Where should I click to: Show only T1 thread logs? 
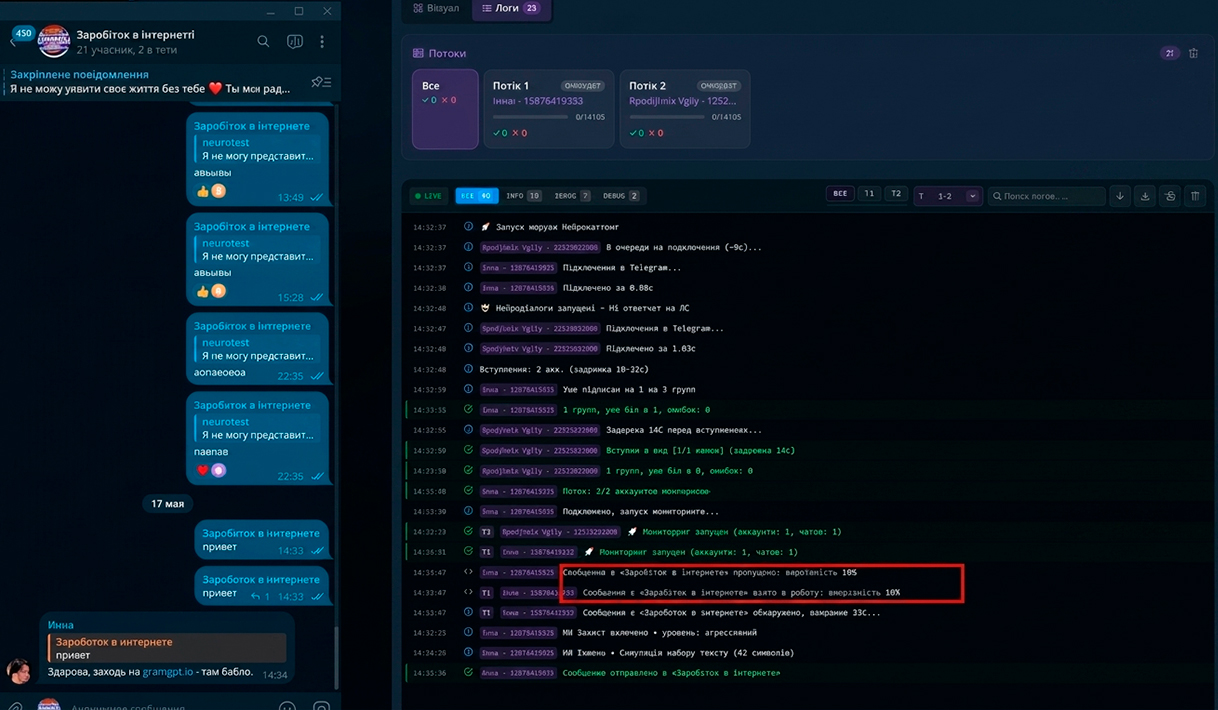pos(869,196)
